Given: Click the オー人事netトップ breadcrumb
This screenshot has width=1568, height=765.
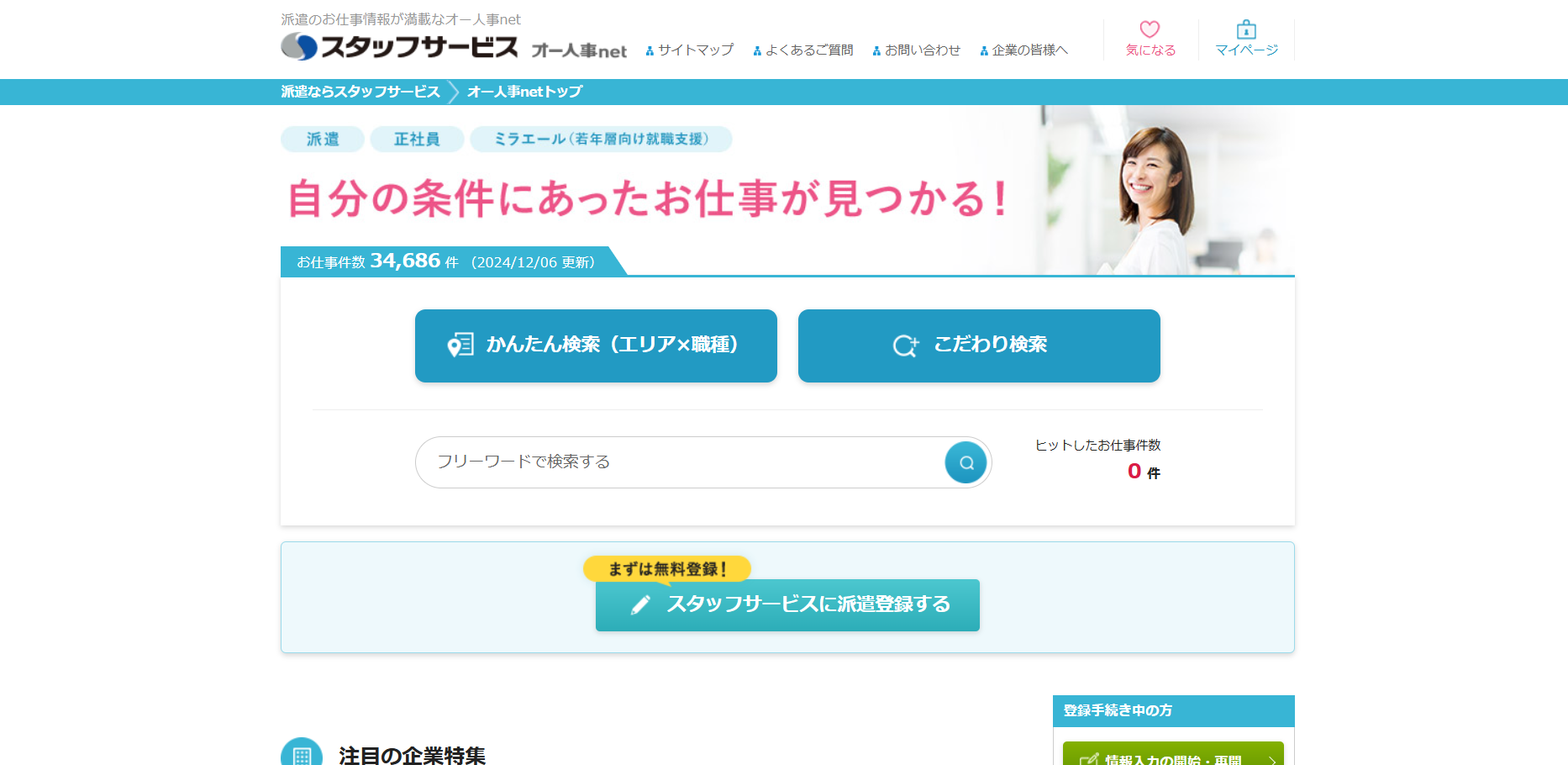Looking at the screenshot, I should tap(524, 92).
